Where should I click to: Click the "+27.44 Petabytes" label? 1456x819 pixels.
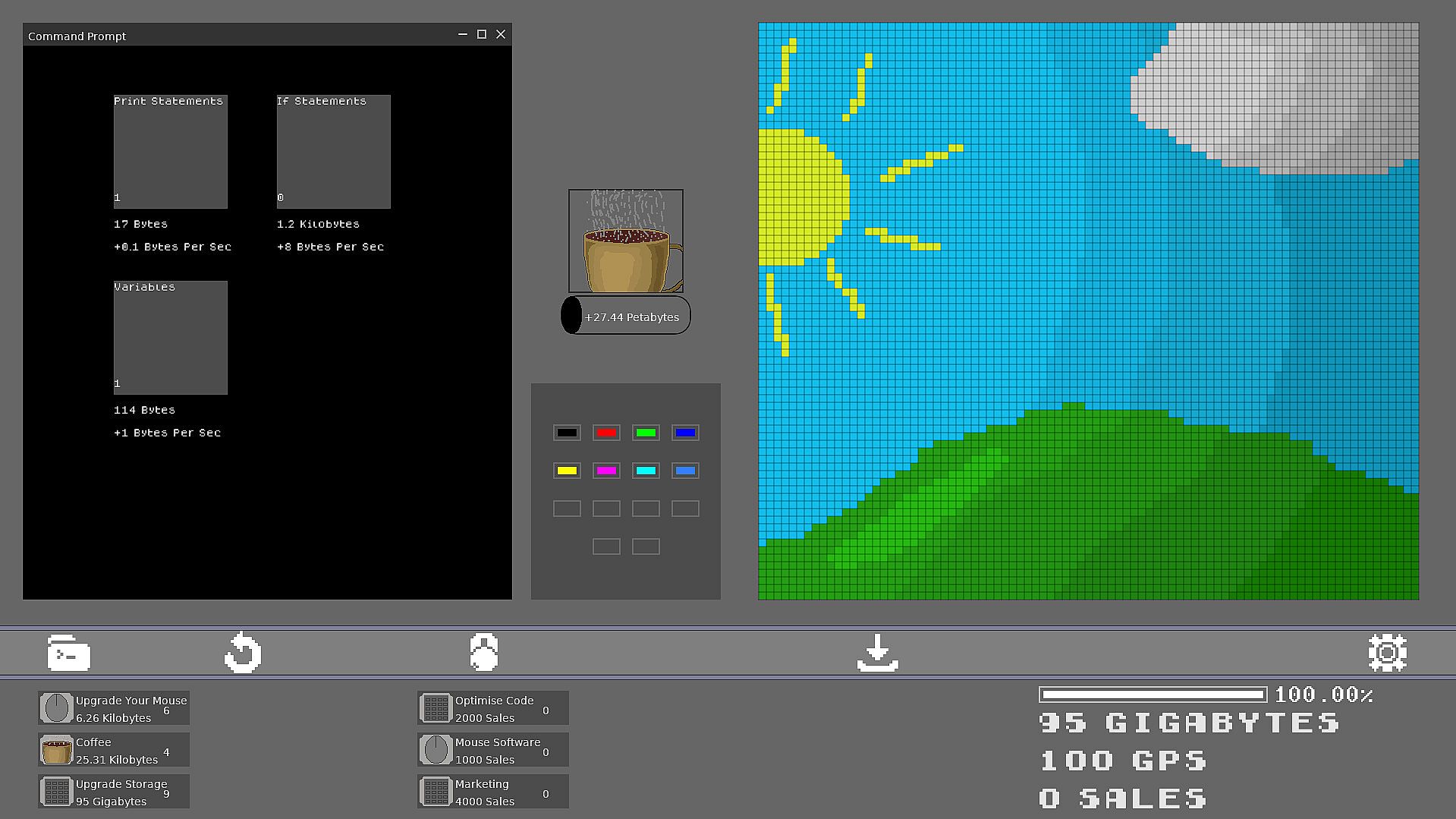[x=632, y=317]
